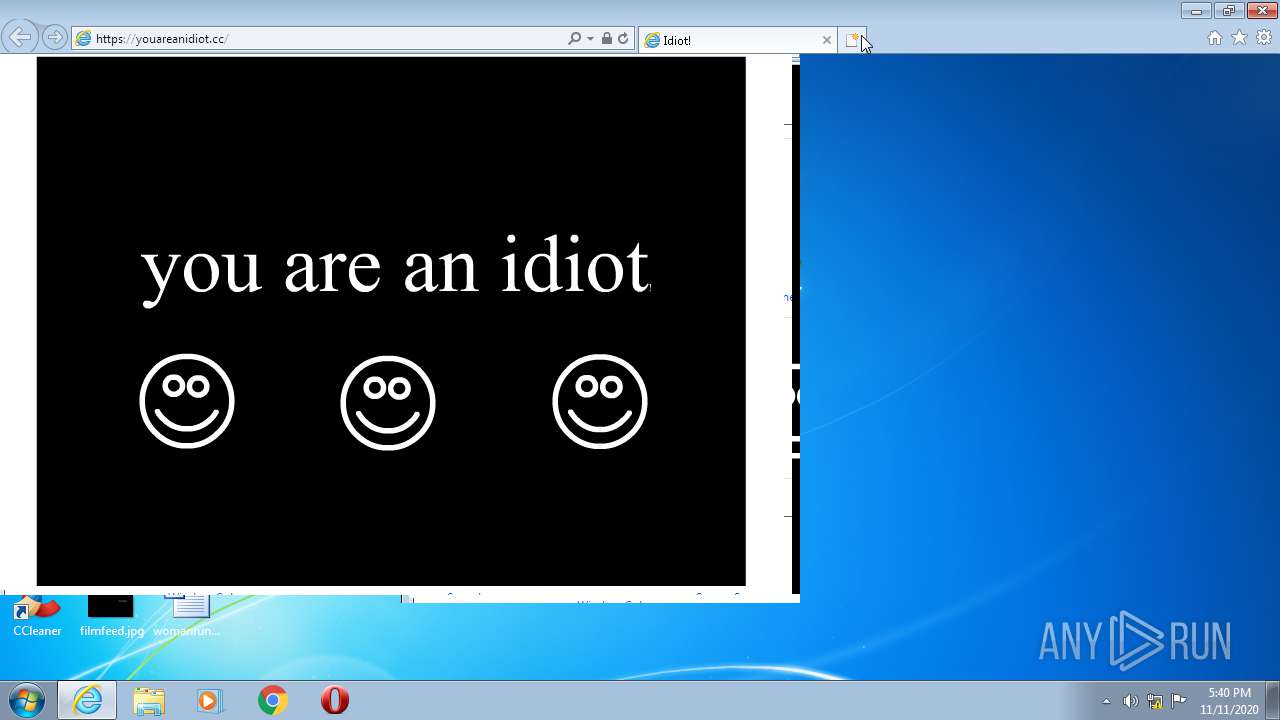The height and width of the screenshot is (720, 1280).
Task: Close the Internet Explorer window
Action: (x=1262, y=11)
